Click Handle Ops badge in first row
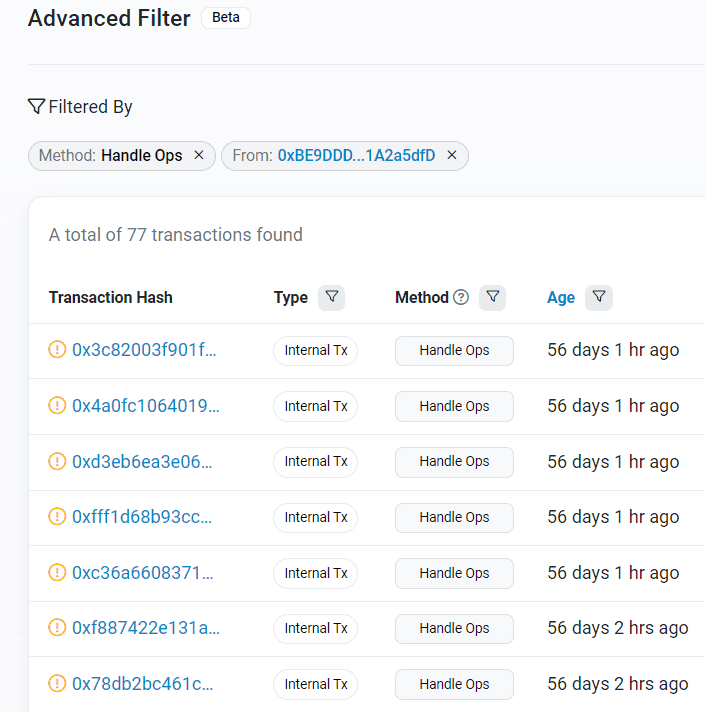This screenshot has height=712, width=705. 454,350
